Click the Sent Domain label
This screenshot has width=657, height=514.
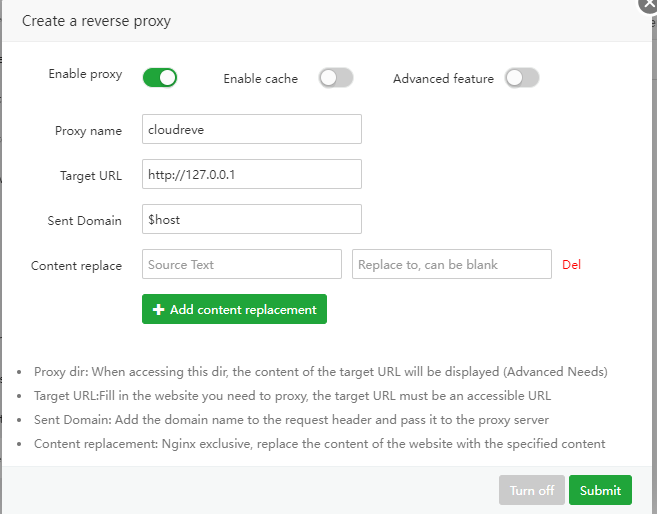pos(85,221)
